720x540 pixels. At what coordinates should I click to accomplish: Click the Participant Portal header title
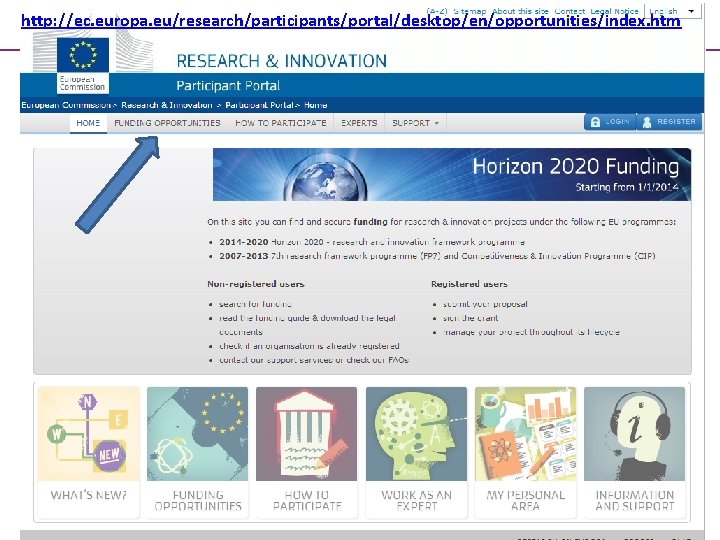click(x=228, y=86)
